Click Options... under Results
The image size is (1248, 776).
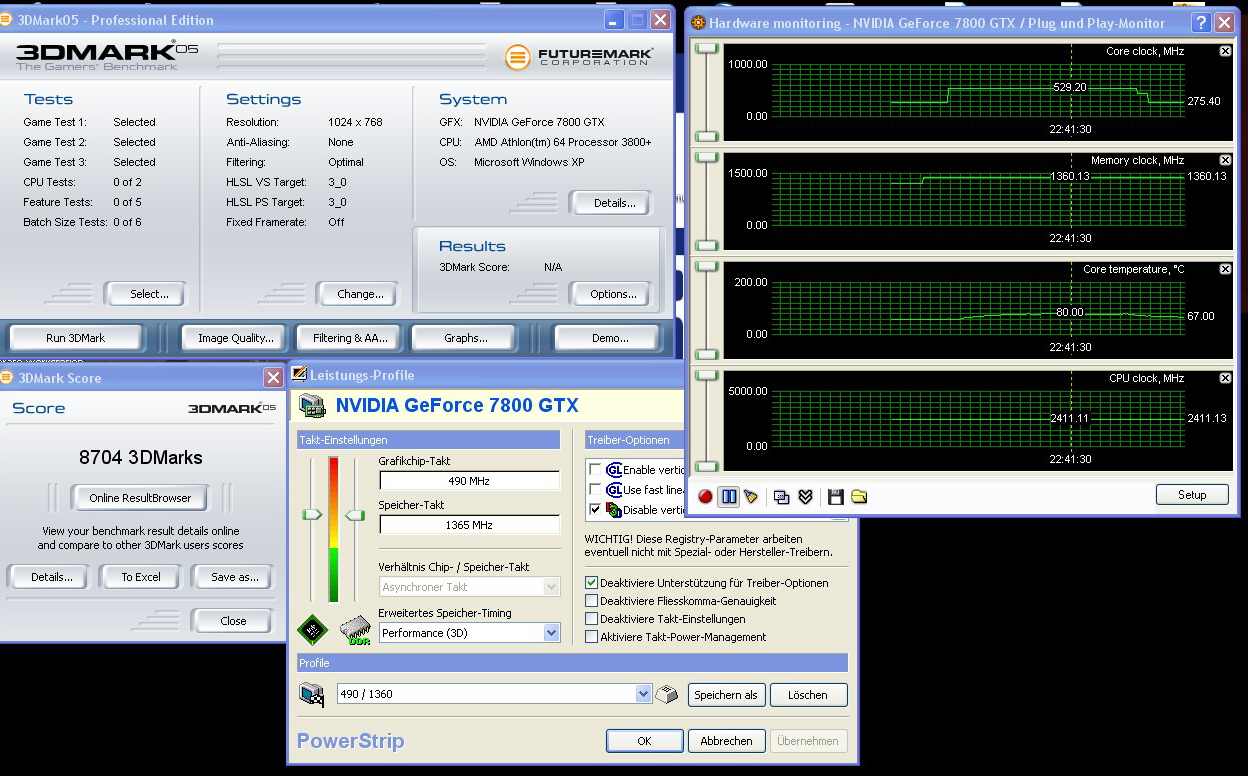point(613,294)
